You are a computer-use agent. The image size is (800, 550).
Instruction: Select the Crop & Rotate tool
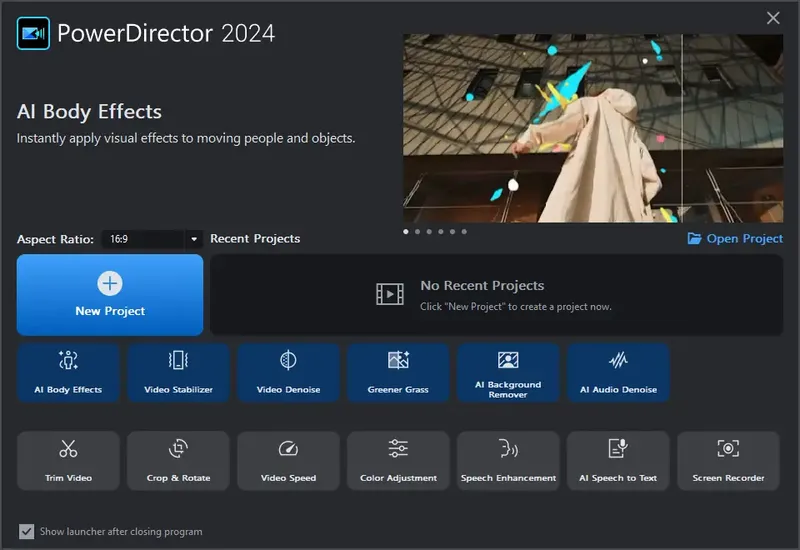click(178, 461)
